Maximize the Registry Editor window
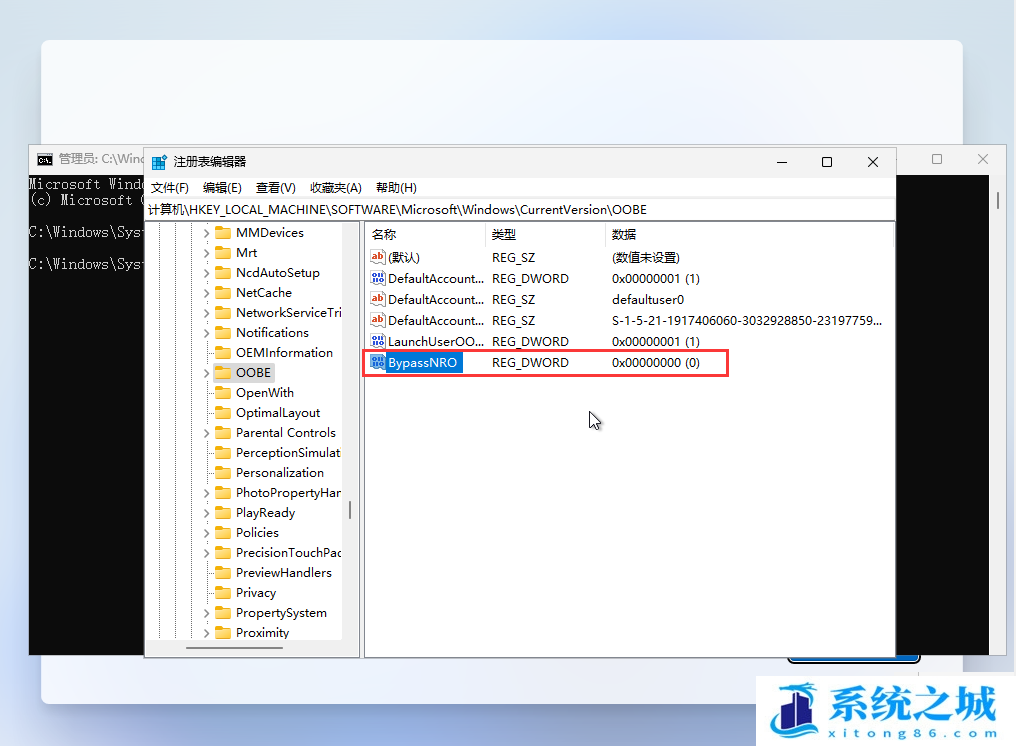 827,162
